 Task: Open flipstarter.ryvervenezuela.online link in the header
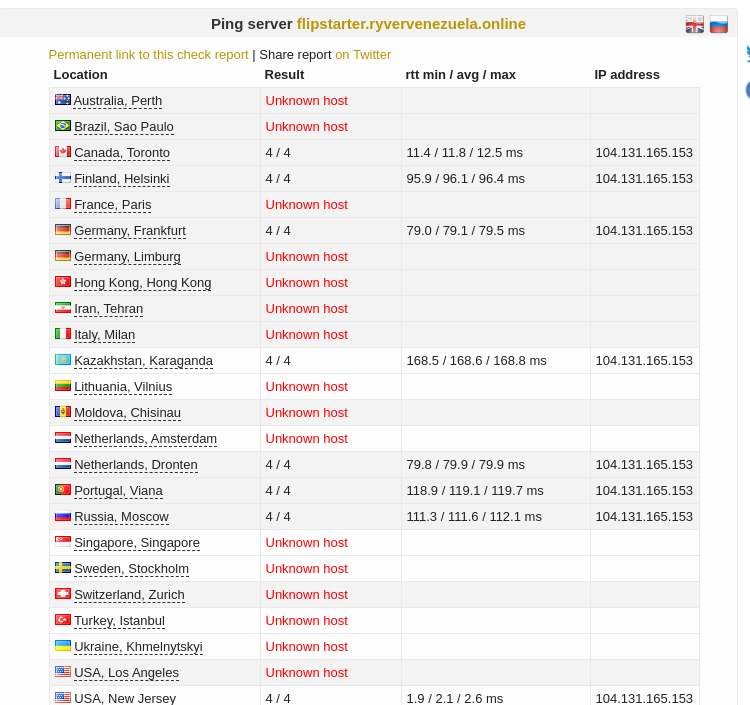(x=411, y=24)
